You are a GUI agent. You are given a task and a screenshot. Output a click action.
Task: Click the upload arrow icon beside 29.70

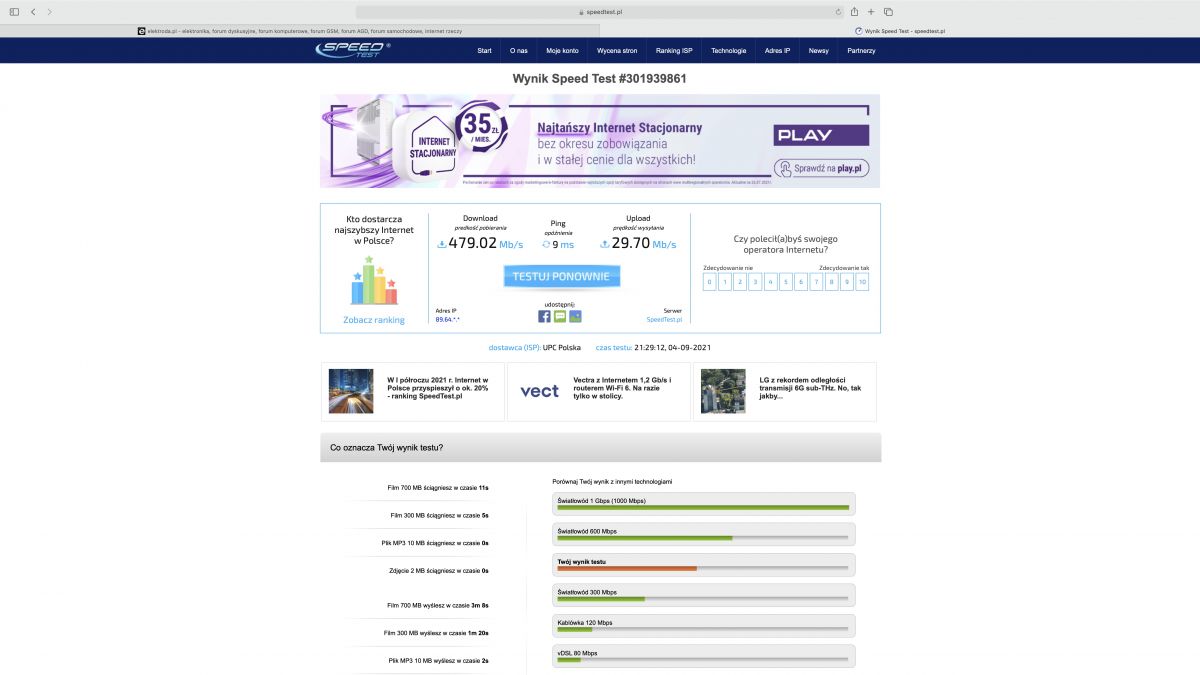point(604,244)
